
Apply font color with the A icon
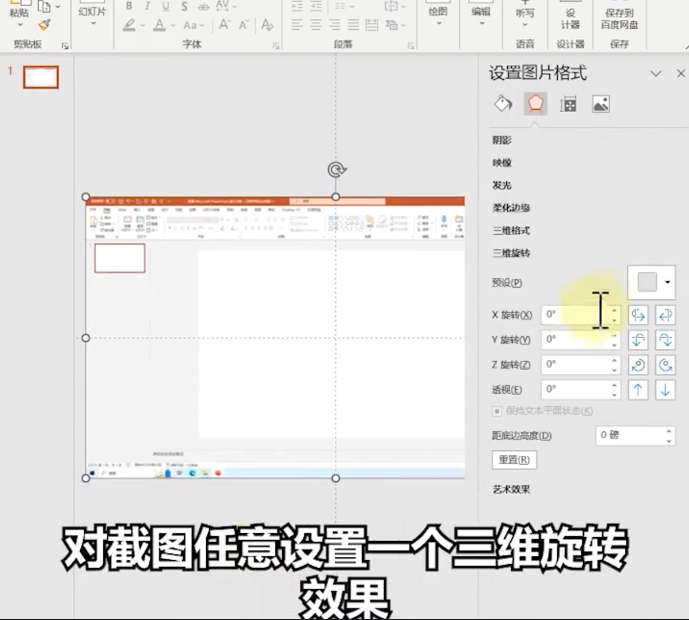(159, 25)
